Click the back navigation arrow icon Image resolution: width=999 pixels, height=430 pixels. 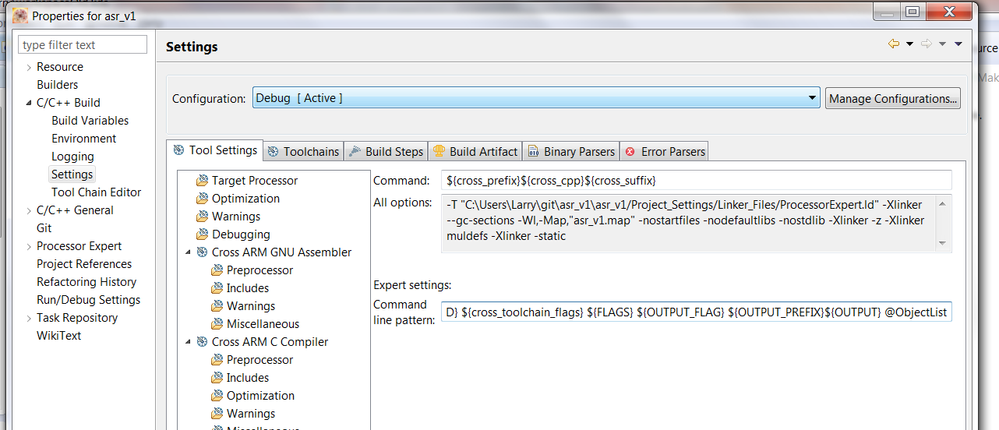tap(894, 44)
